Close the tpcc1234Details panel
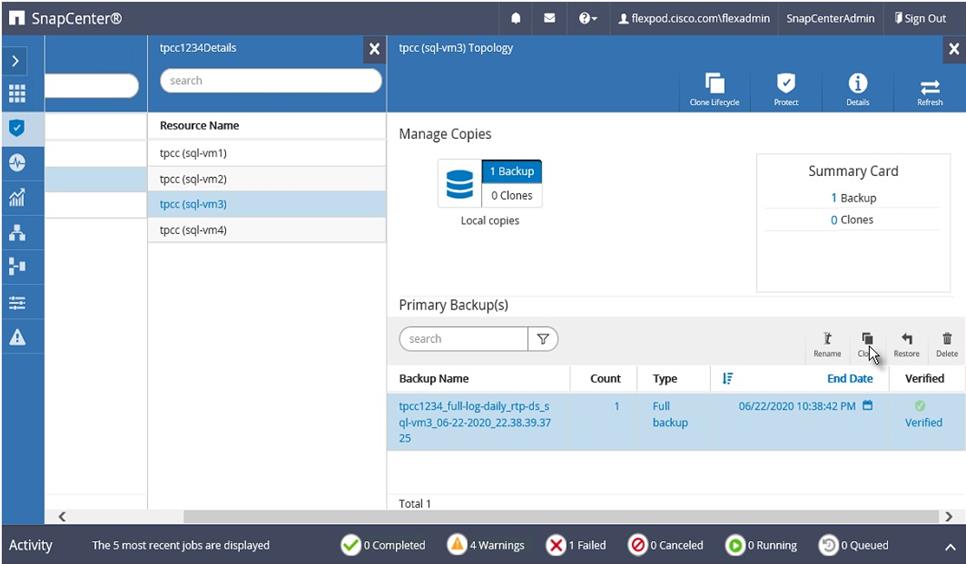 [374, 49]
